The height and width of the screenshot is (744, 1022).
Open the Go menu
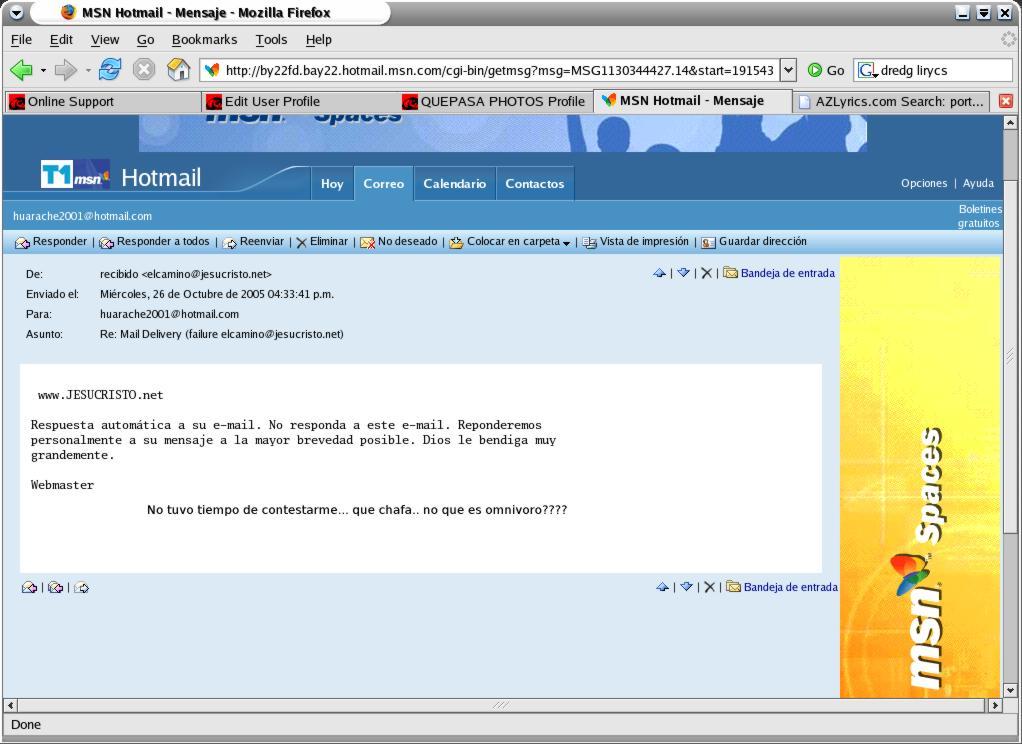coord(145,40)
